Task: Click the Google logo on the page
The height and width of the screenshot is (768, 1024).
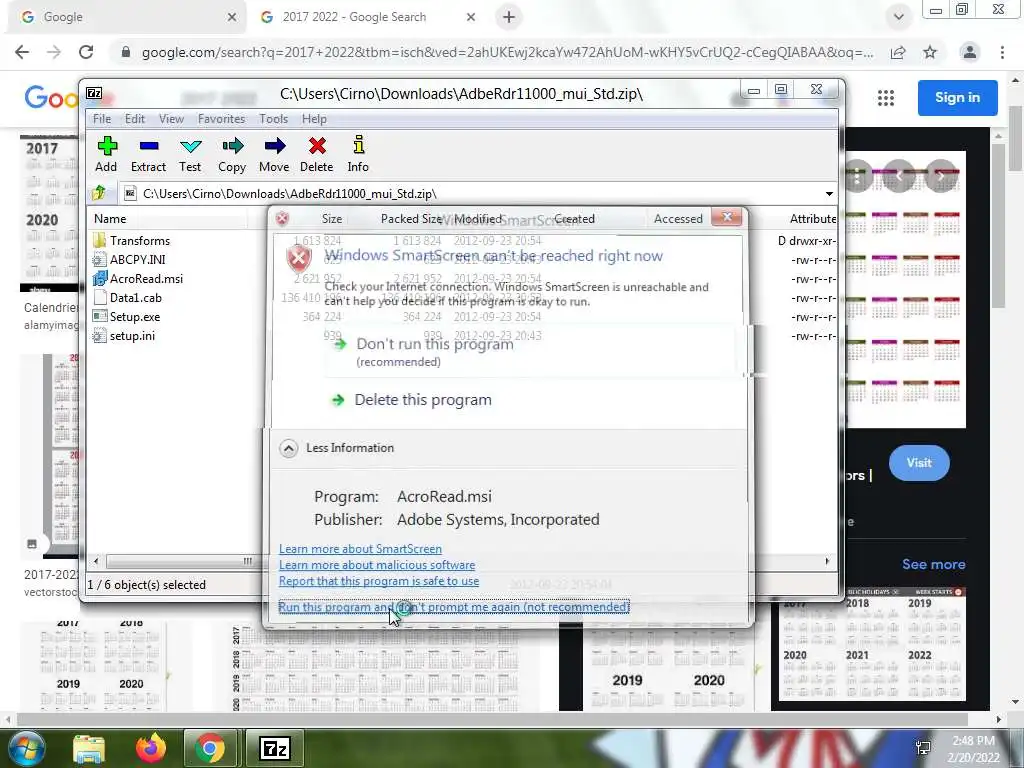Action: click(x=51, y=98)
